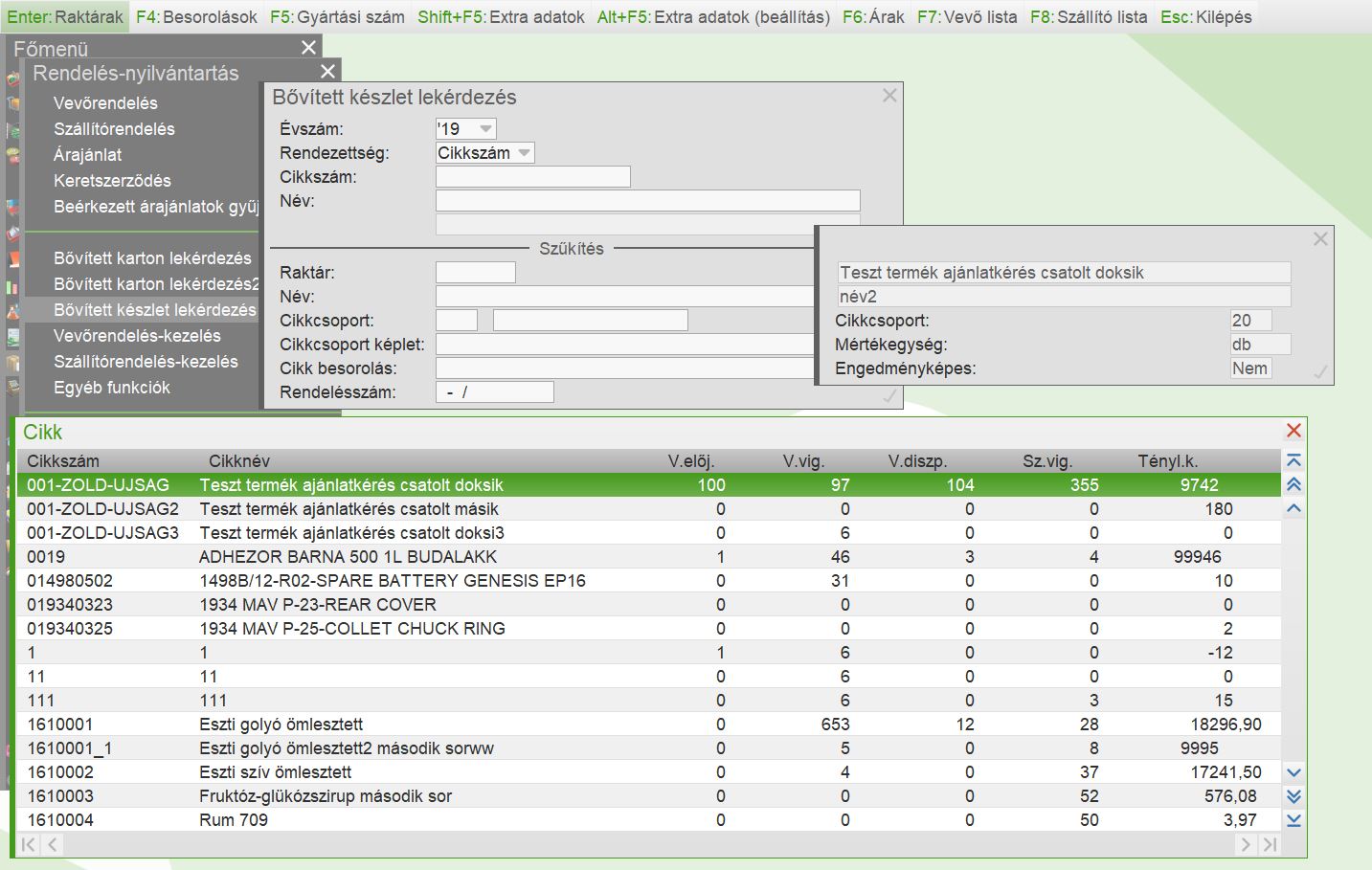The height and width of the screenshot is (870, 1372).
Task: Click Shift+F5: Extra adatok shortcut
Action: [x=501, y=17]
